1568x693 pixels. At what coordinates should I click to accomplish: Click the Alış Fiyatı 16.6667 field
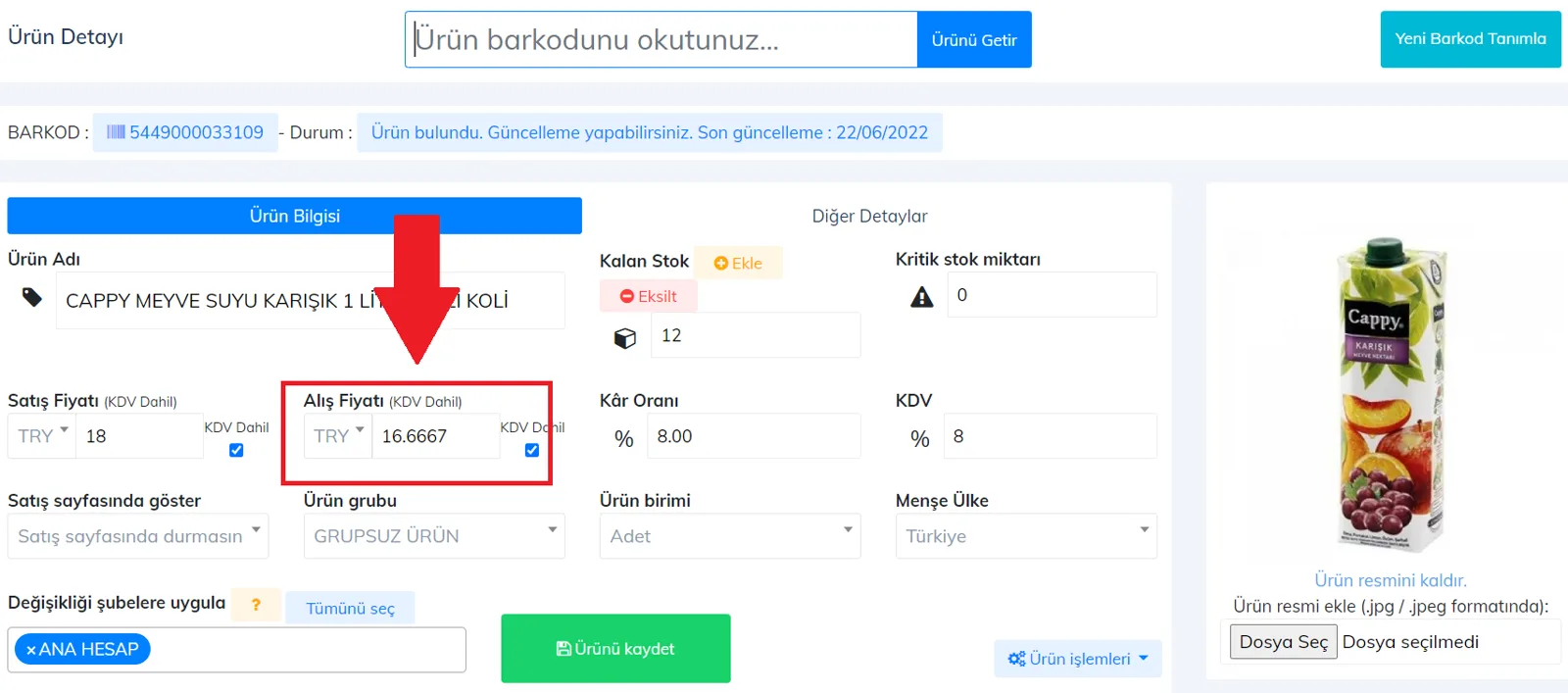tap(435, 436)
